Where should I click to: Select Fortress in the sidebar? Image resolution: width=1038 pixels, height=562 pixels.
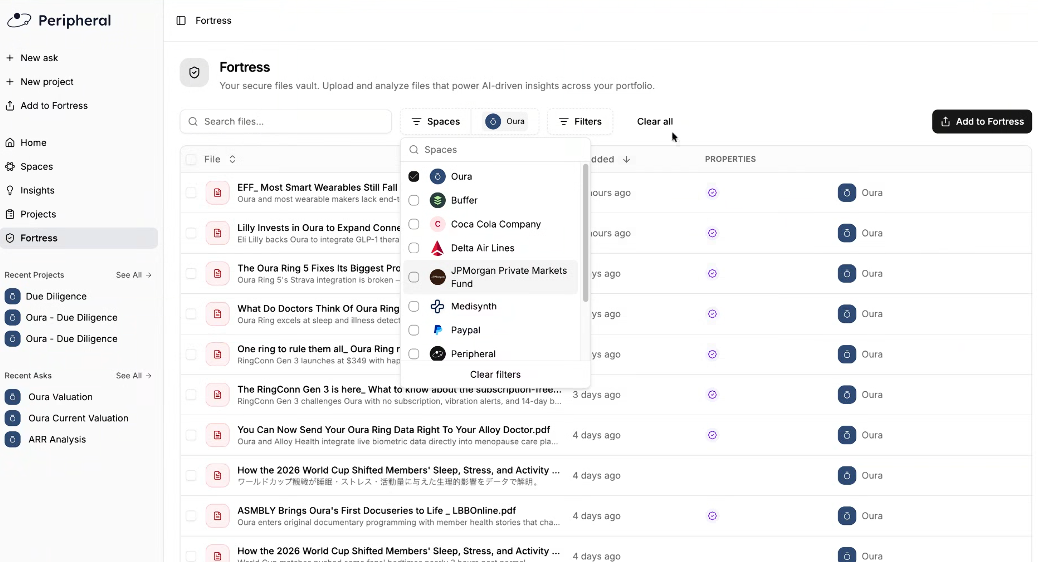click(79, 238)
